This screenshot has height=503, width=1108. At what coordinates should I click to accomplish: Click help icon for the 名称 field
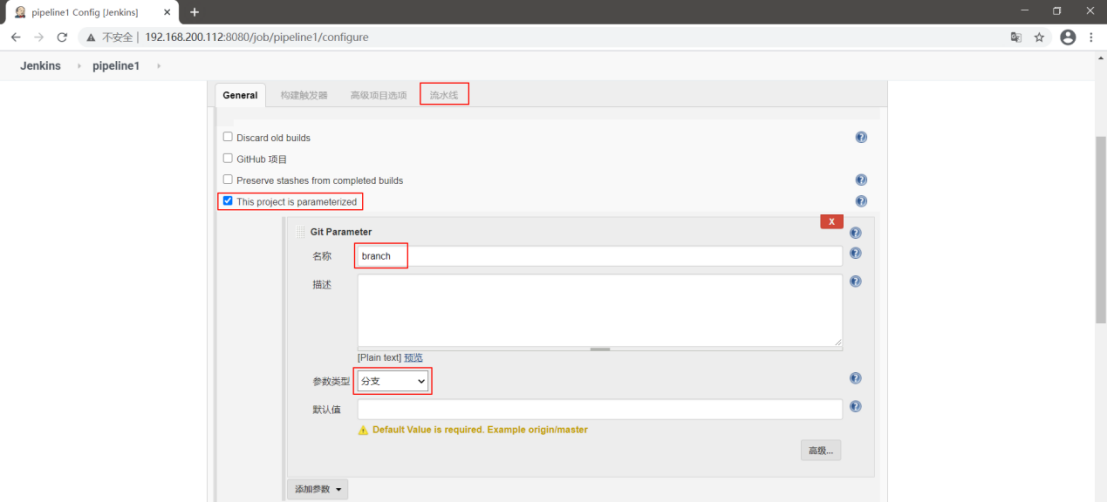[x=855, y=254]
